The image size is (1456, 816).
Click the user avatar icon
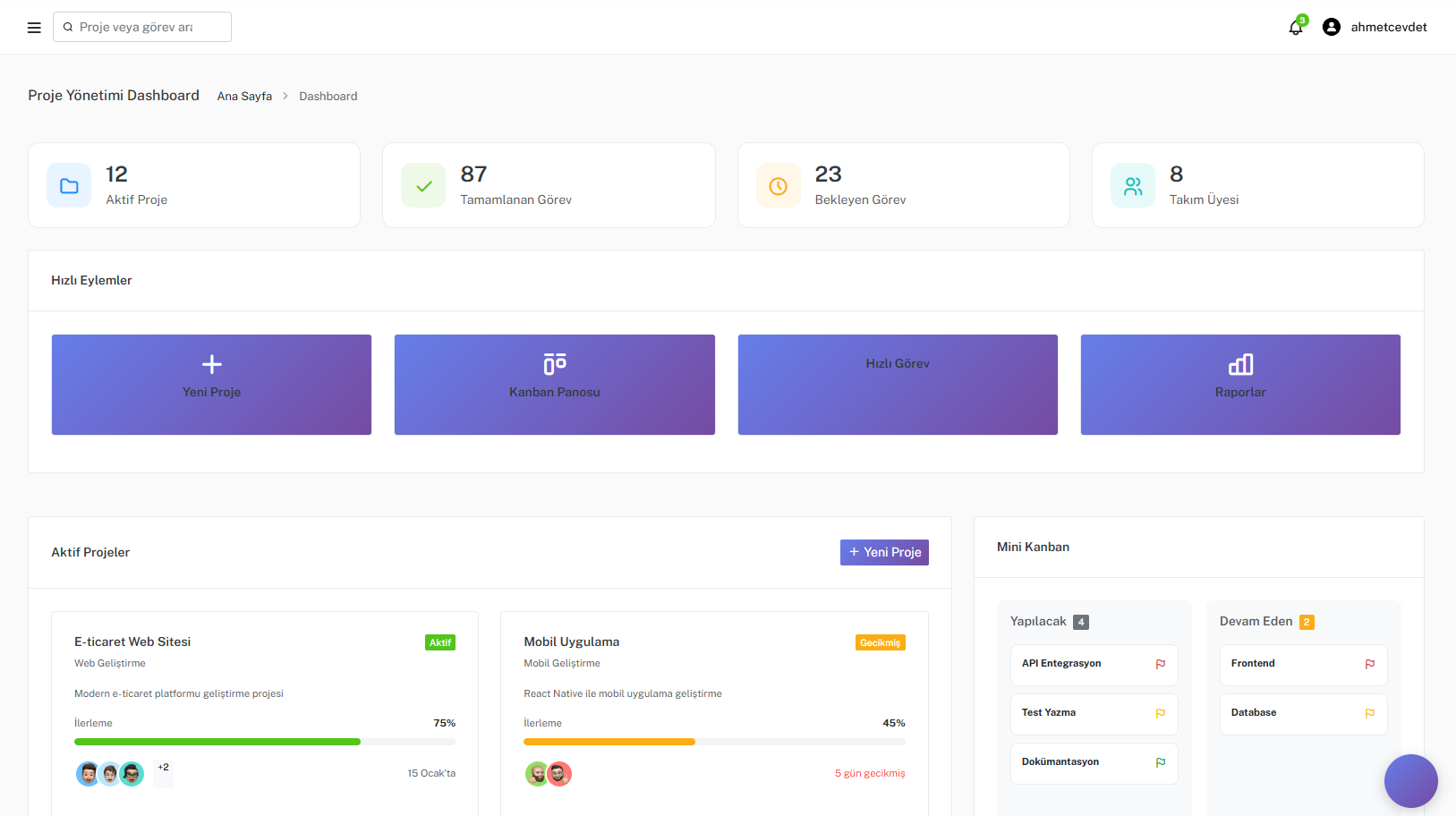1331,28
